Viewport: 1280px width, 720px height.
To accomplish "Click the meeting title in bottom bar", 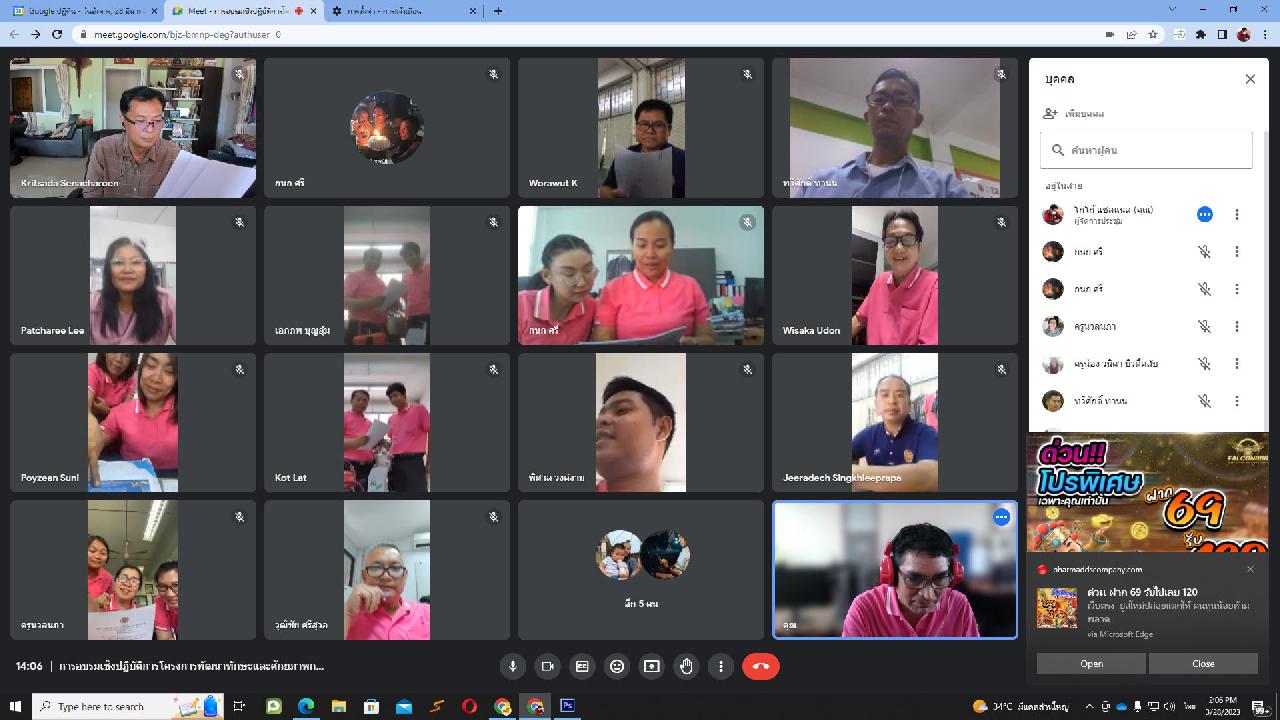I will (x=192, y=666).
